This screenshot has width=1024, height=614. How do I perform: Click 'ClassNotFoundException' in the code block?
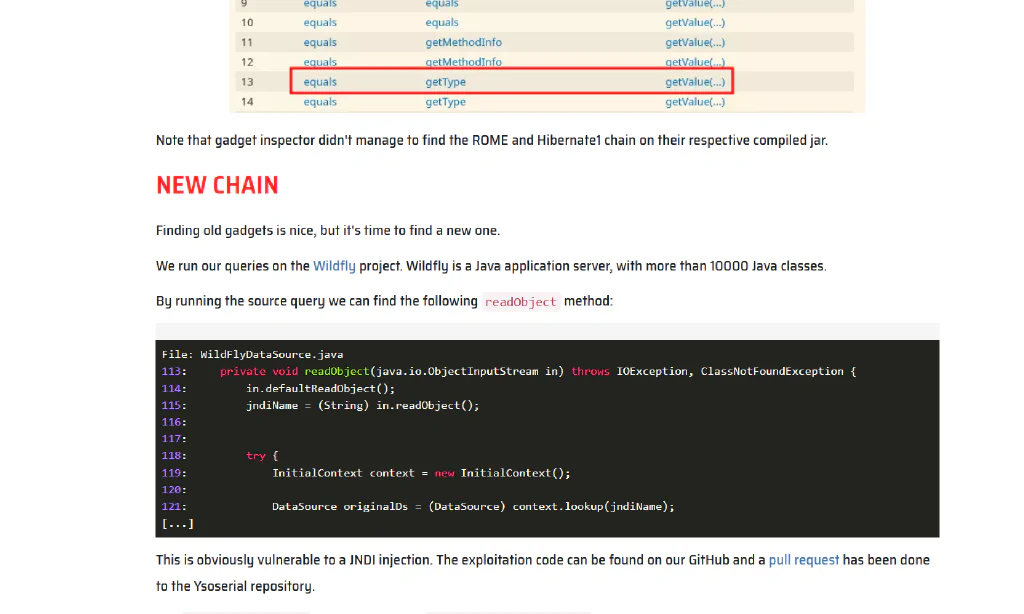click(772, 371)
